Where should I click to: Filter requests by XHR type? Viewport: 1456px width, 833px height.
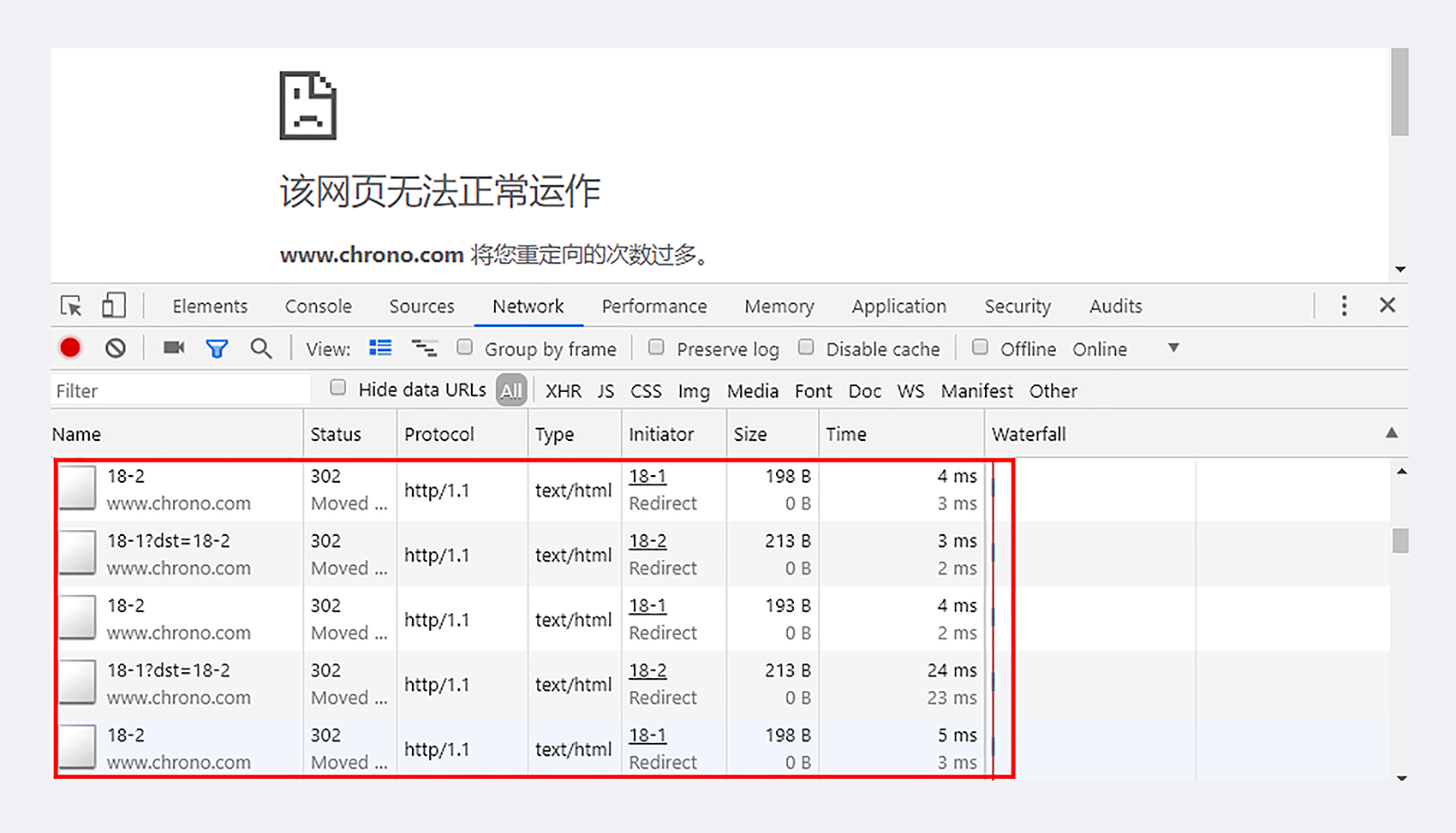[x=563, y=391]
